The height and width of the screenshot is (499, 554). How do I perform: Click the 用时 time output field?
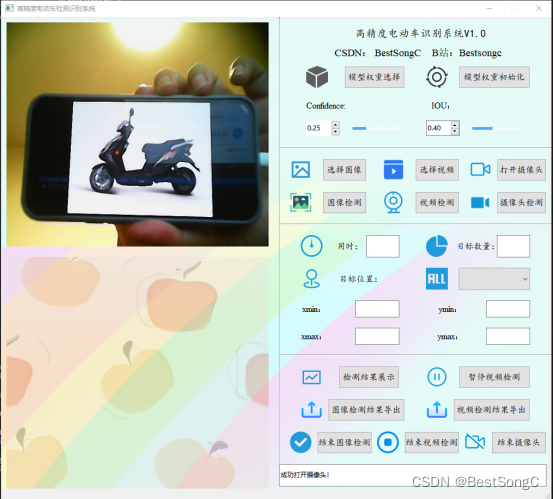(383, 246)
